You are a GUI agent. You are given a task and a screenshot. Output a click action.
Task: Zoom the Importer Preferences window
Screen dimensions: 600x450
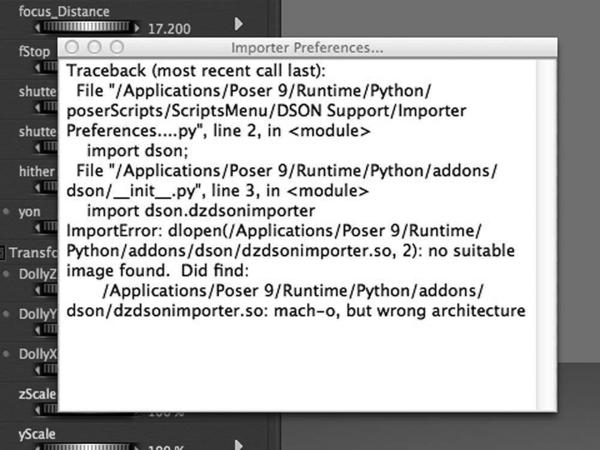click(x=117, y=47)
